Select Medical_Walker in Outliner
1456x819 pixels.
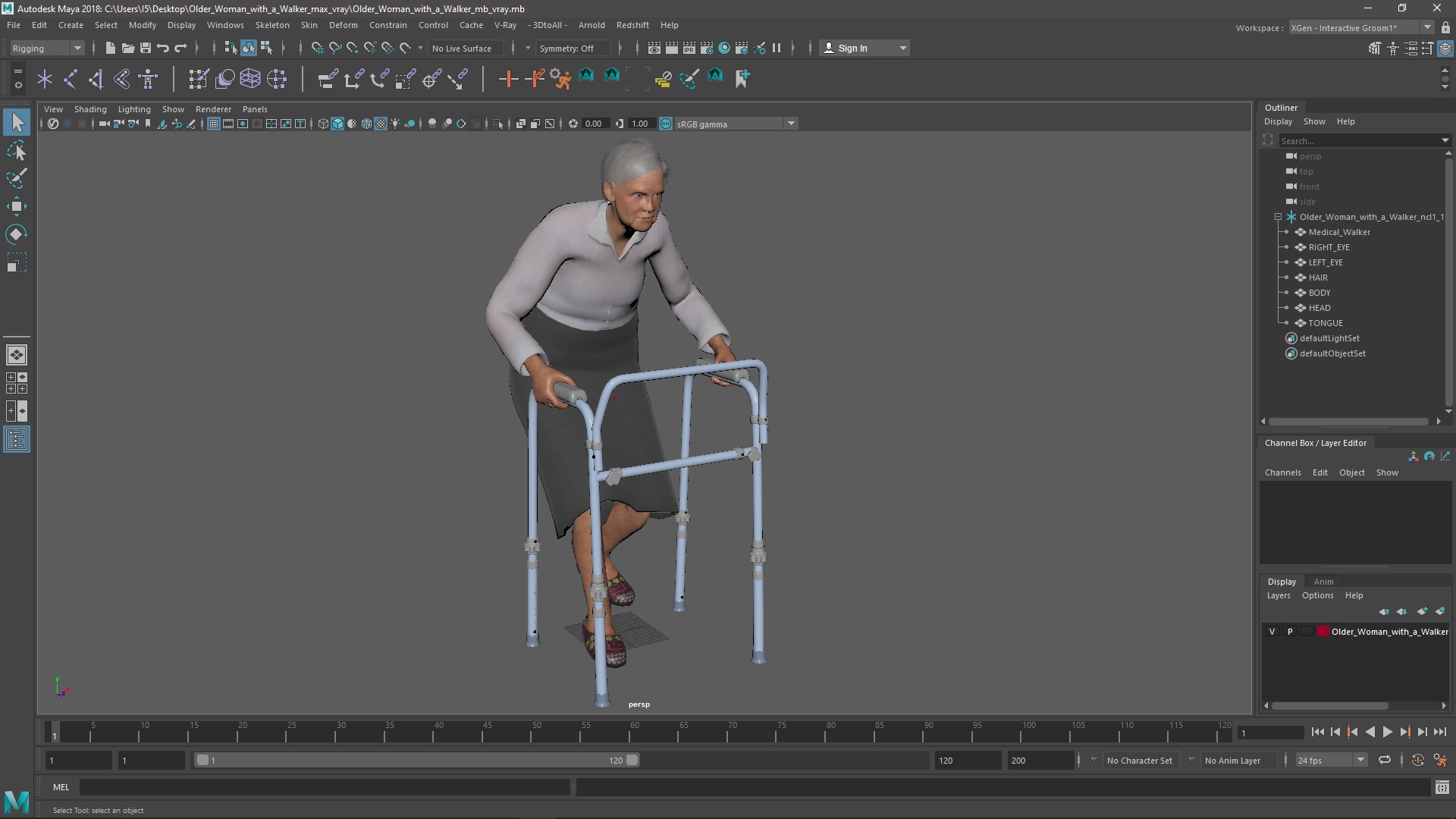tap(1338, 232)
